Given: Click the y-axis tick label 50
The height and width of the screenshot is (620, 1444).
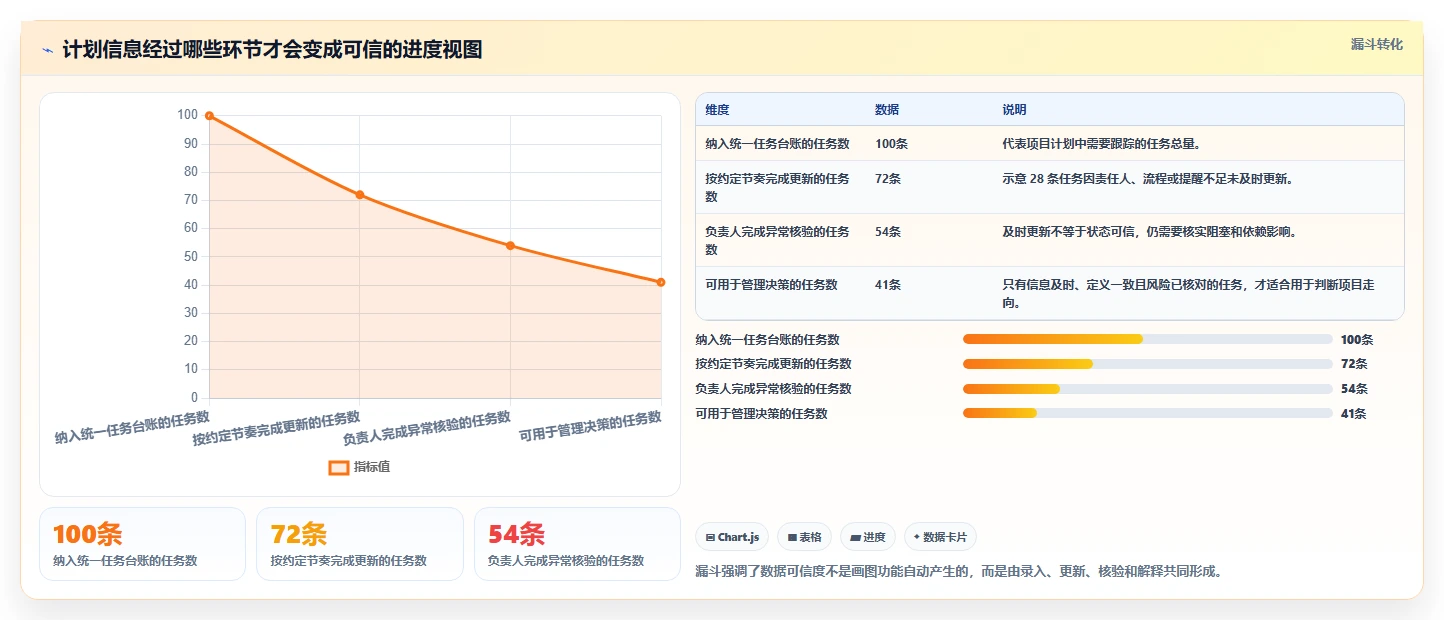Looking at the screenshot, I should coord(190,257).
